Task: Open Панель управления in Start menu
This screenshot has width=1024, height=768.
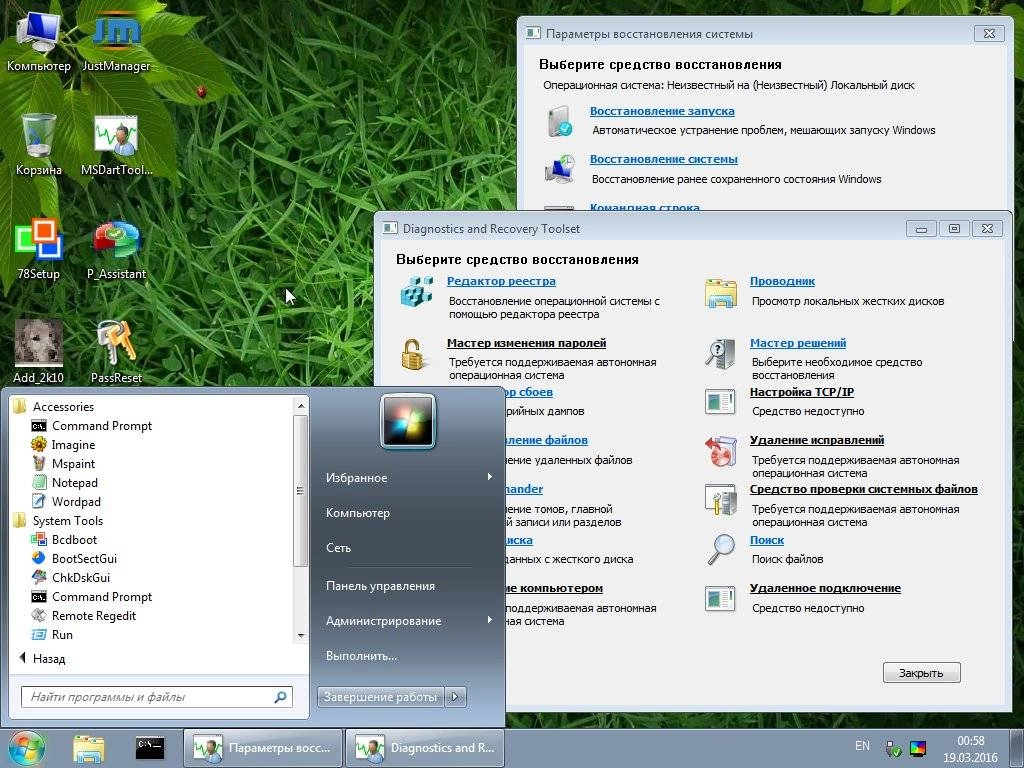Action: (380, 586)
